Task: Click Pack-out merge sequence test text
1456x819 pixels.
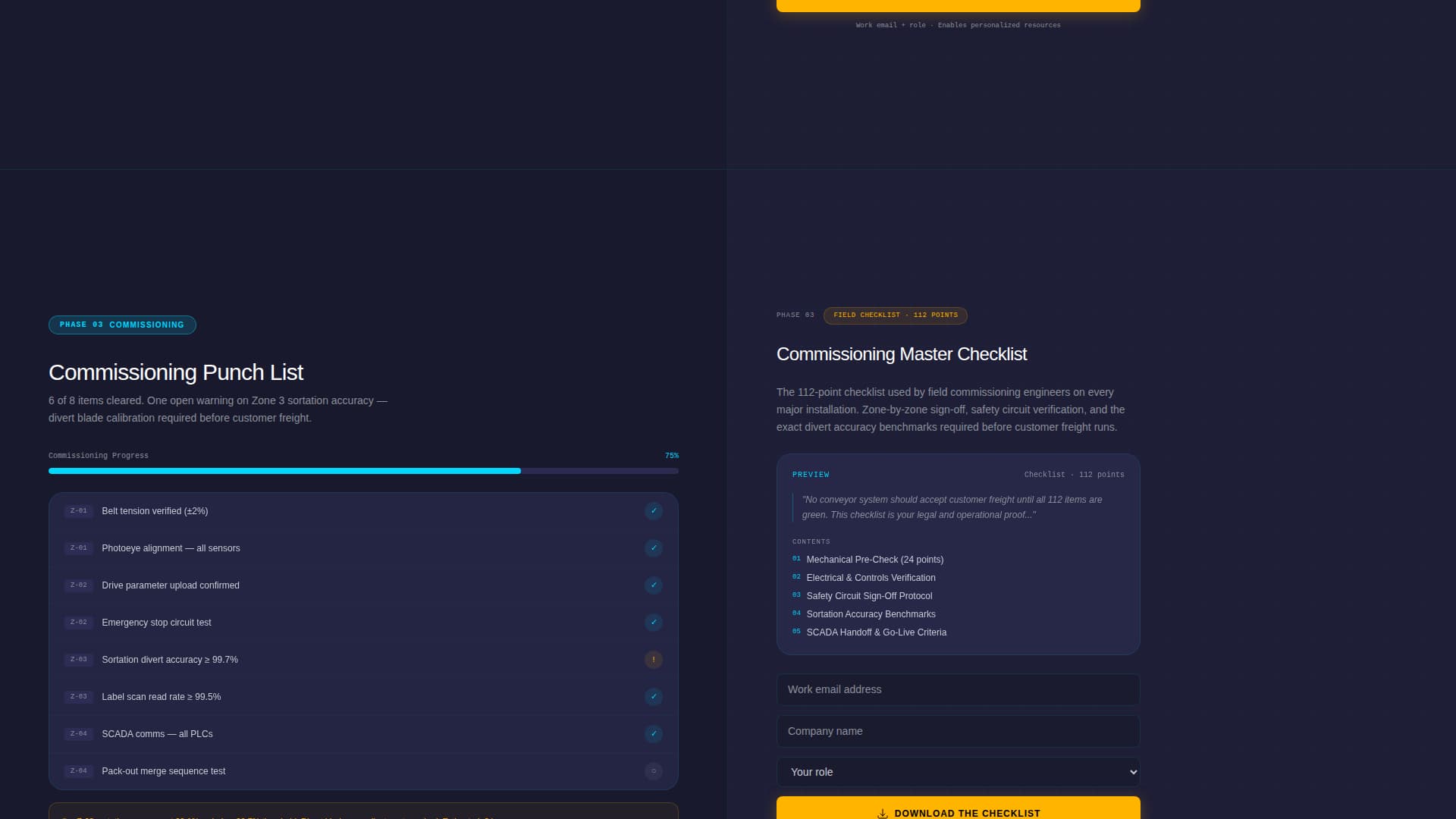Action: pos(164,771)
